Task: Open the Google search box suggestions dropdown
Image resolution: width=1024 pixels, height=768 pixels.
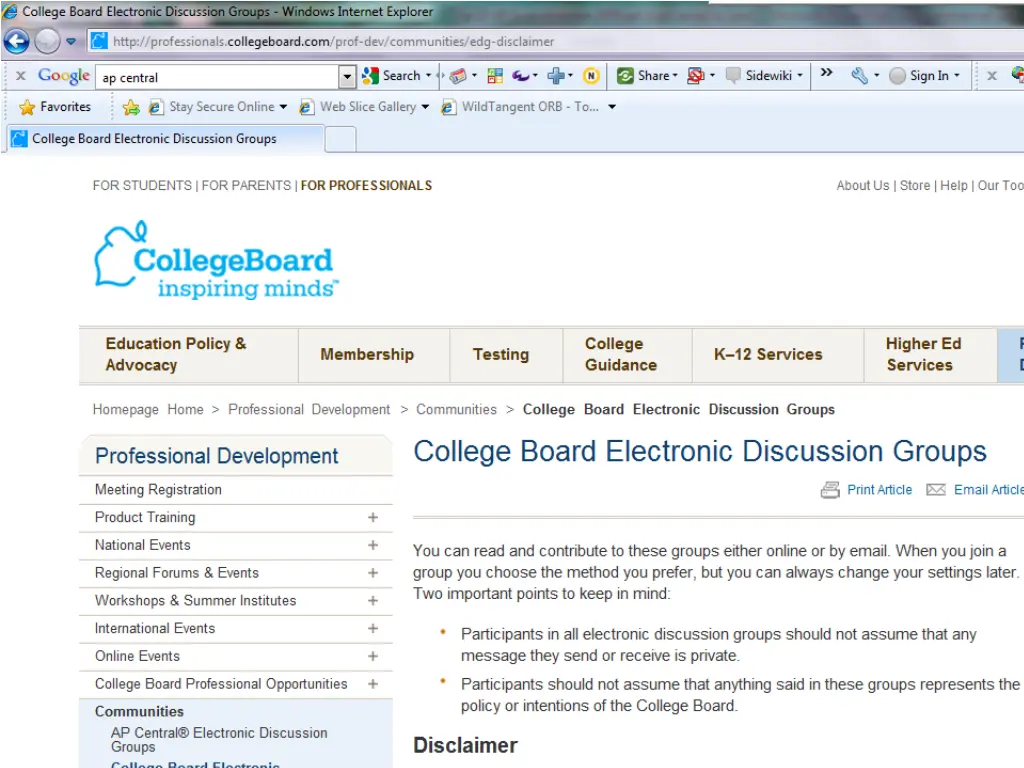Action: [x=347, y=77]
